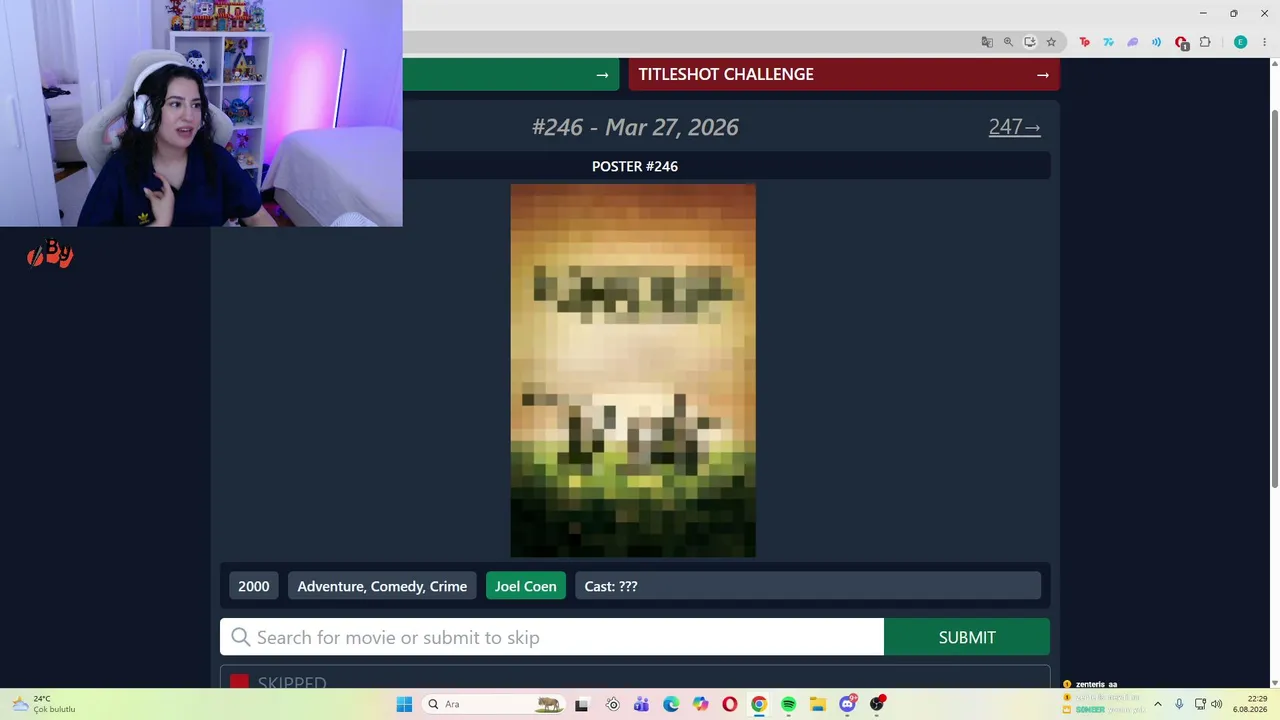Reveal the Cast: ??? hint

pyautogui.click(x=808, y=586)
